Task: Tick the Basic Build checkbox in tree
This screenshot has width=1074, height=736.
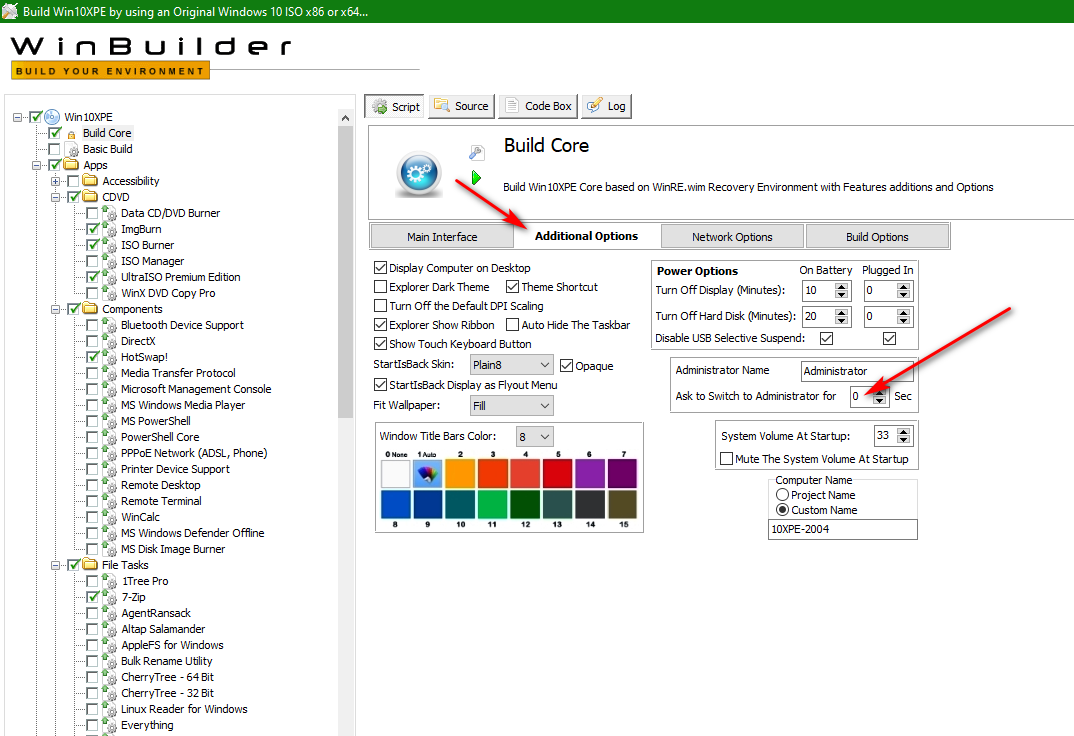Action: pos(54,149)
